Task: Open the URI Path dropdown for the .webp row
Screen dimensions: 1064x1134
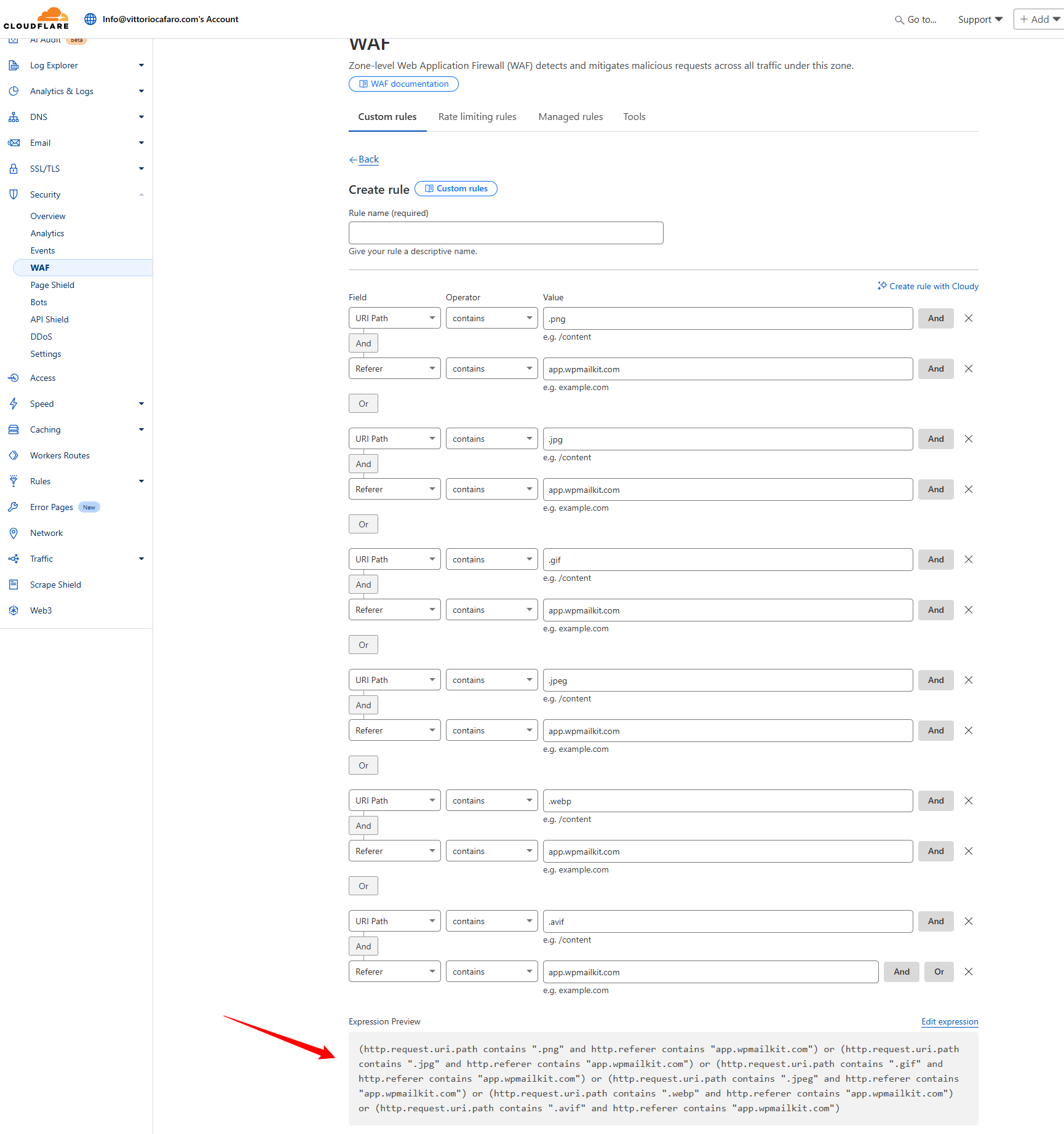Action: (x=394, y=801)
